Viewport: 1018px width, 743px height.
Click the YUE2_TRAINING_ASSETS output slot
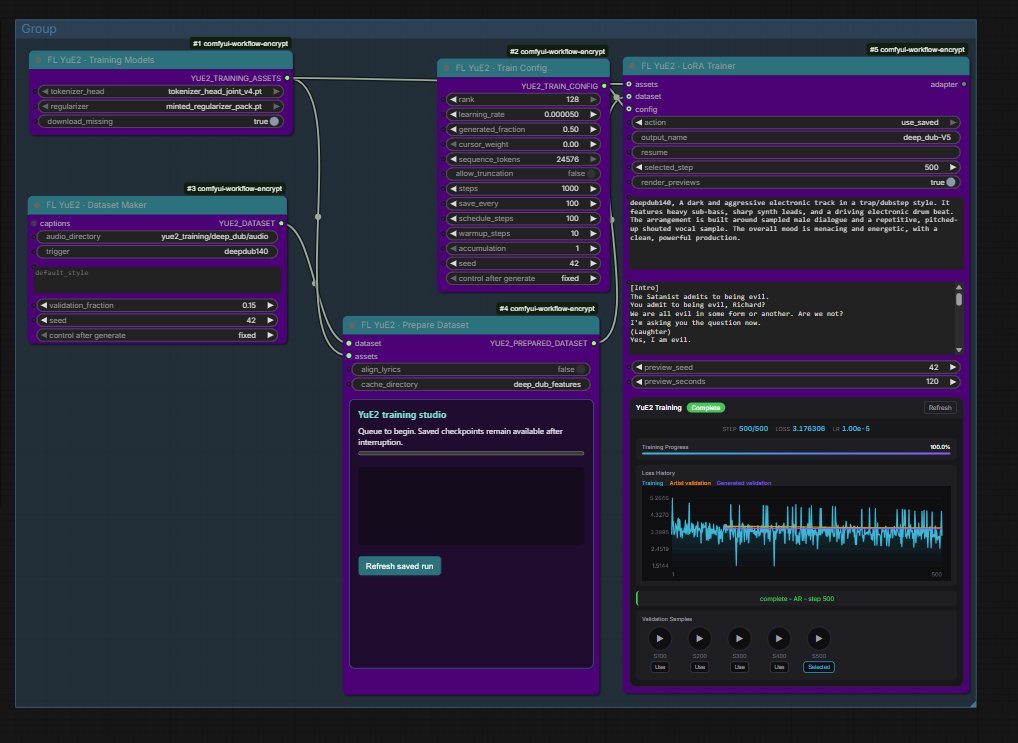(x=287, y=78)
